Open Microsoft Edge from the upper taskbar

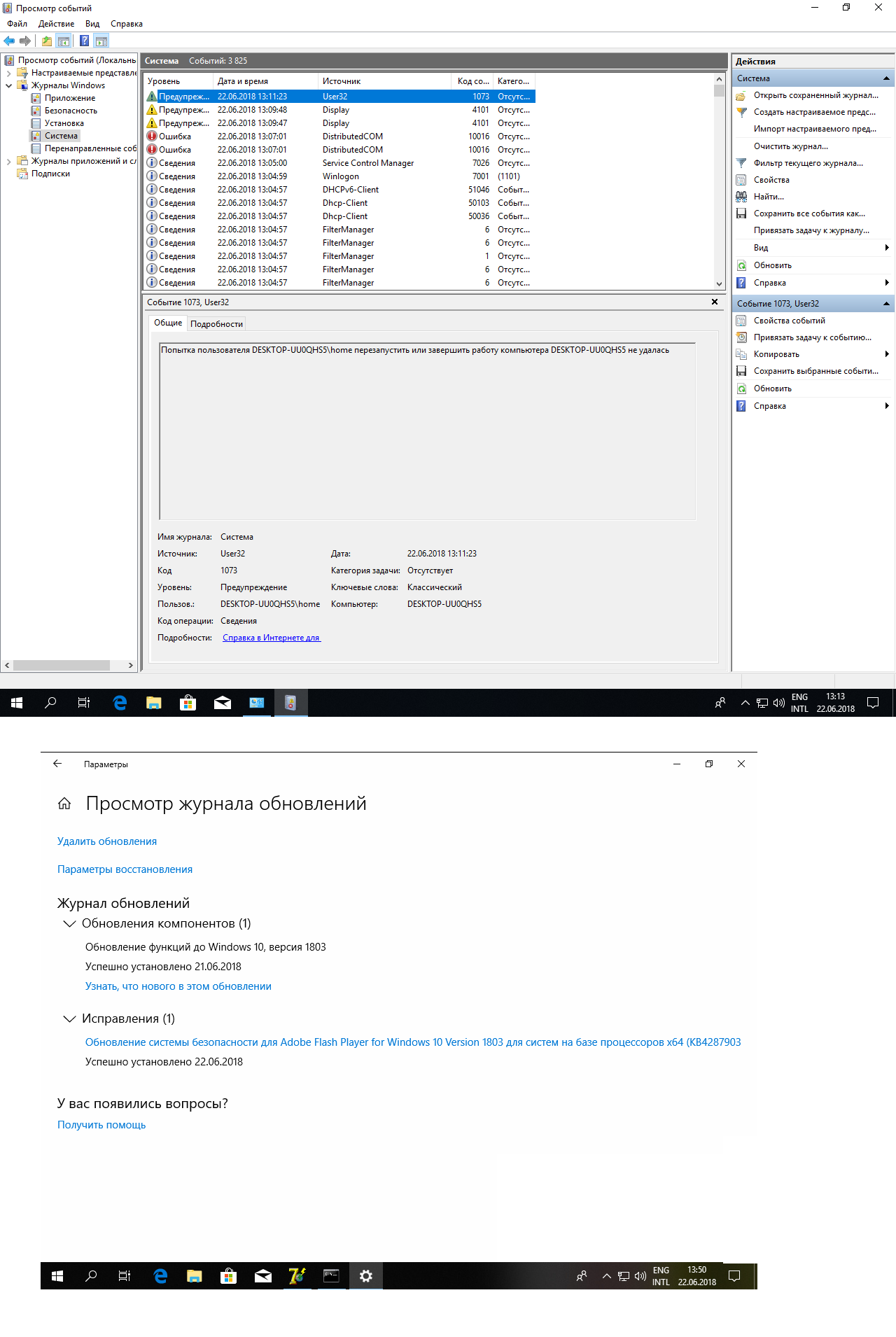click(120, 703)
